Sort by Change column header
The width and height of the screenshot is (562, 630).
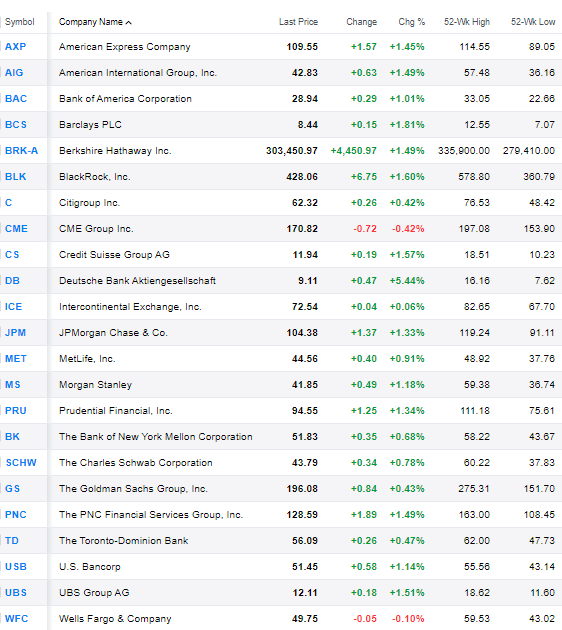[x=362, y=22]
